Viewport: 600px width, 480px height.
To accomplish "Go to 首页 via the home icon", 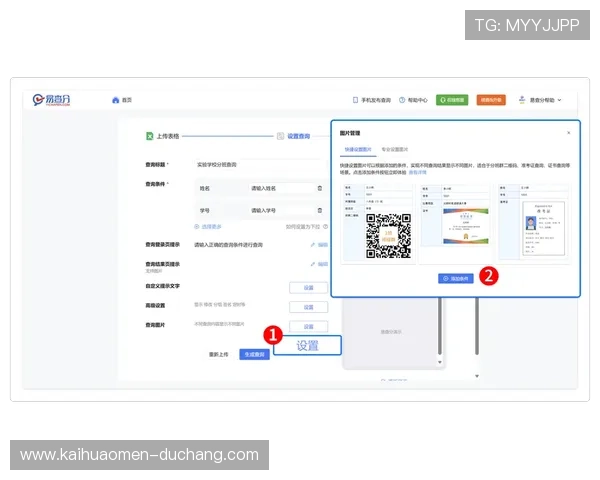I will (x=122, y=100).
